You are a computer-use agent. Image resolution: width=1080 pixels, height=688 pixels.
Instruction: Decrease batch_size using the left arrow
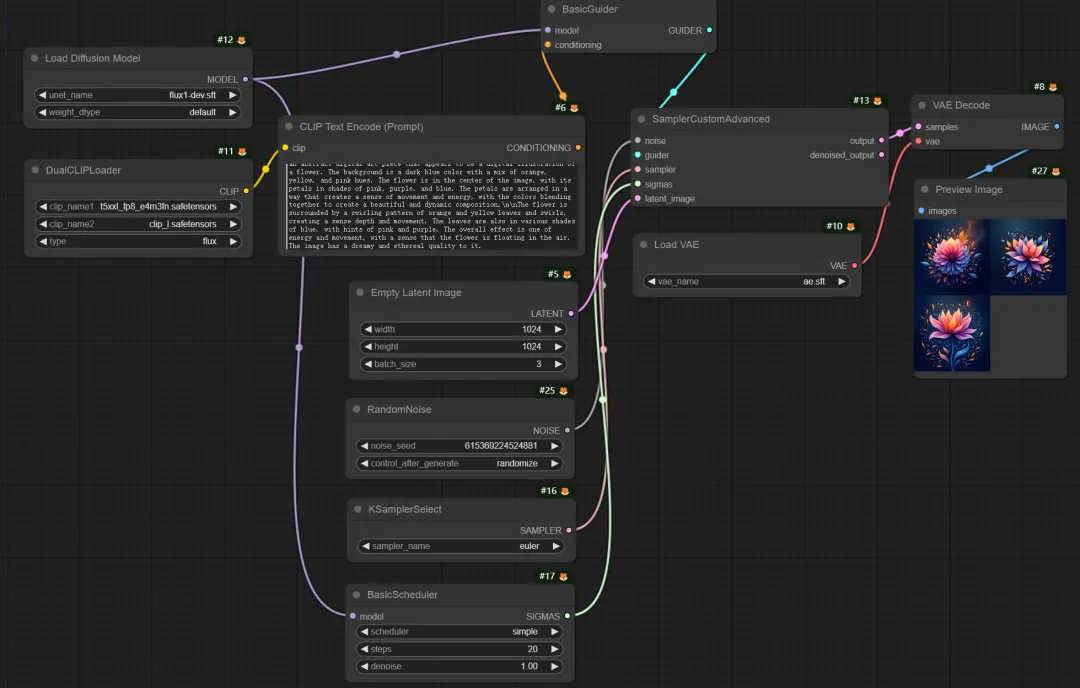[x=367, y=364]
